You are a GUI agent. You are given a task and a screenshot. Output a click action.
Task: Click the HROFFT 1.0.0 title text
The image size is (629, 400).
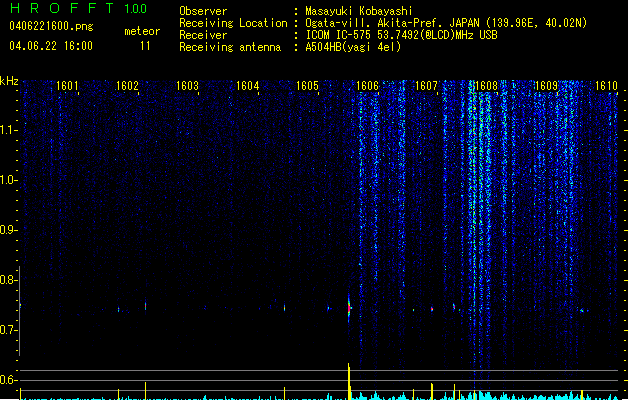point(78,8)
